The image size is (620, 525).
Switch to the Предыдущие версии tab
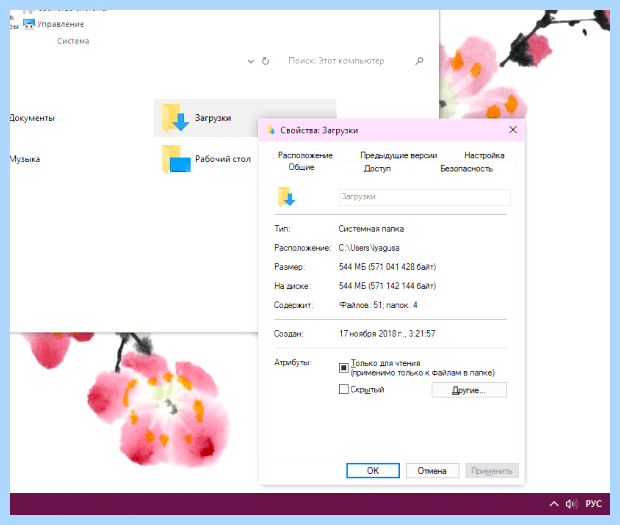(399, 155)
